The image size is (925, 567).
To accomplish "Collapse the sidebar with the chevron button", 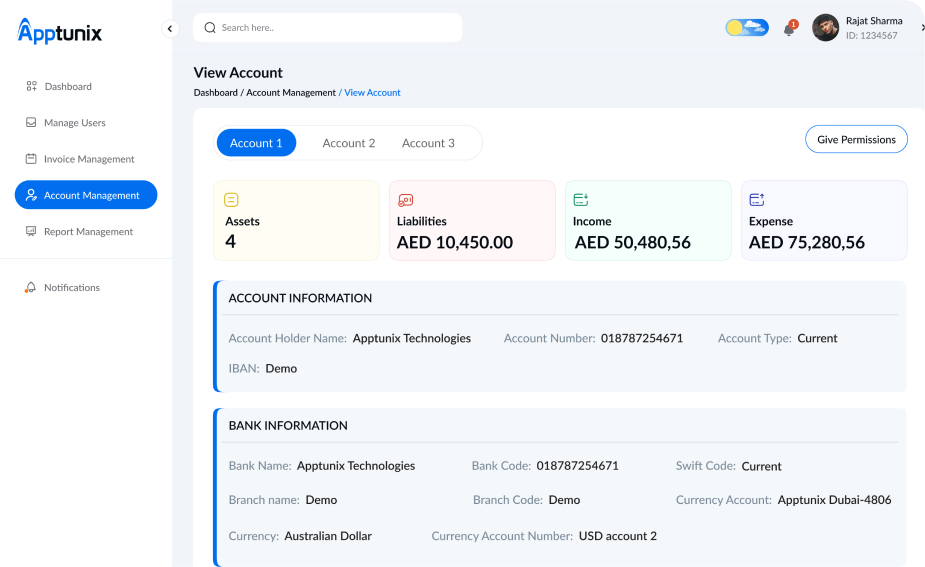I will (170, 28).
